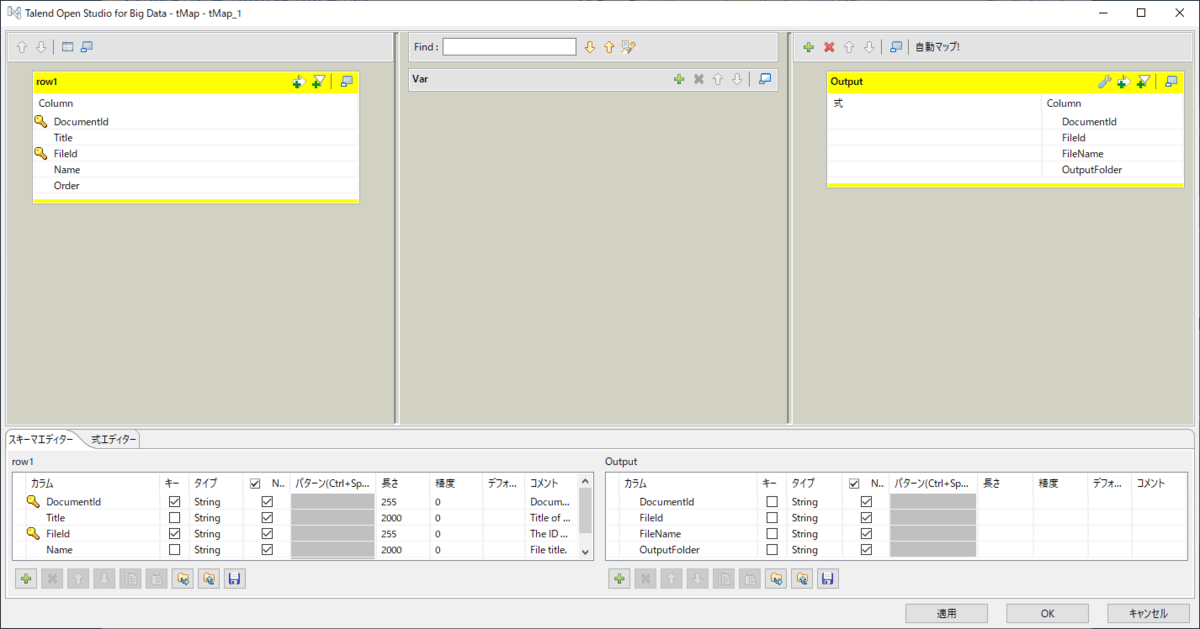Click the Output schema export-to-XML icon
Viewport: 1200px width, 629px height.
click(x=801, y=578)
